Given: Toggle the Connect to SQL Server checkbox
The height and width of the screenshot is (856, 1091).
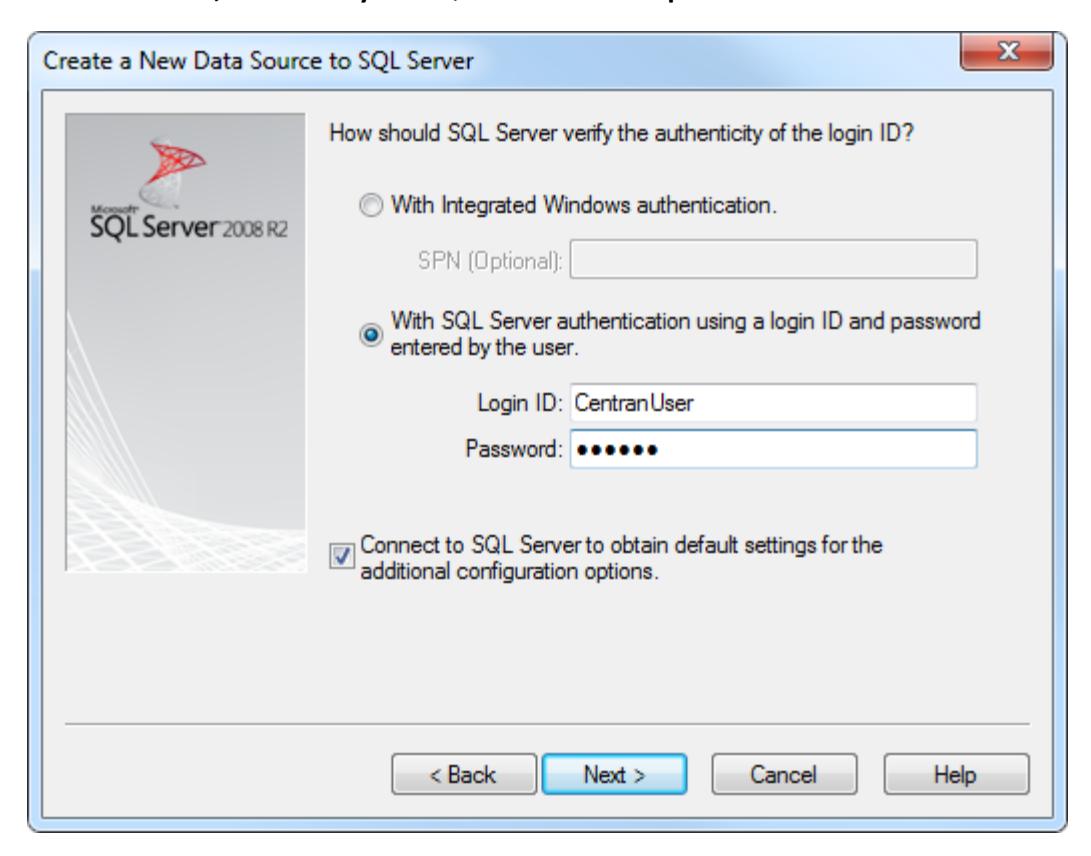Looking at the screenshot, I should [x=342, y=556].
